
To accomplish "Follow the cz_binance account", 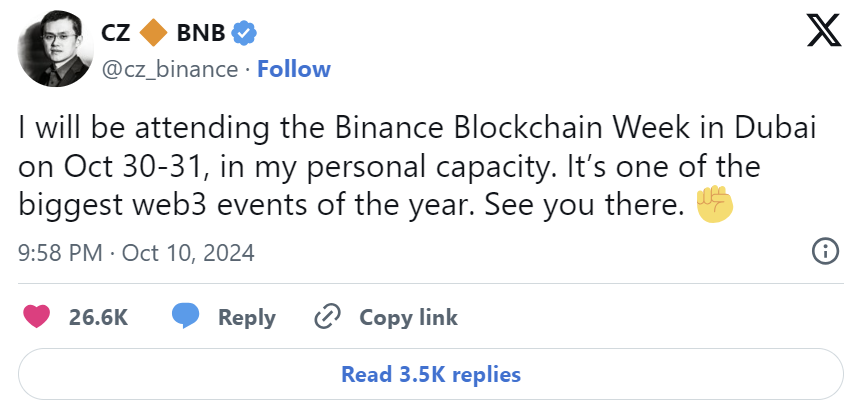I will coord(294,69).
